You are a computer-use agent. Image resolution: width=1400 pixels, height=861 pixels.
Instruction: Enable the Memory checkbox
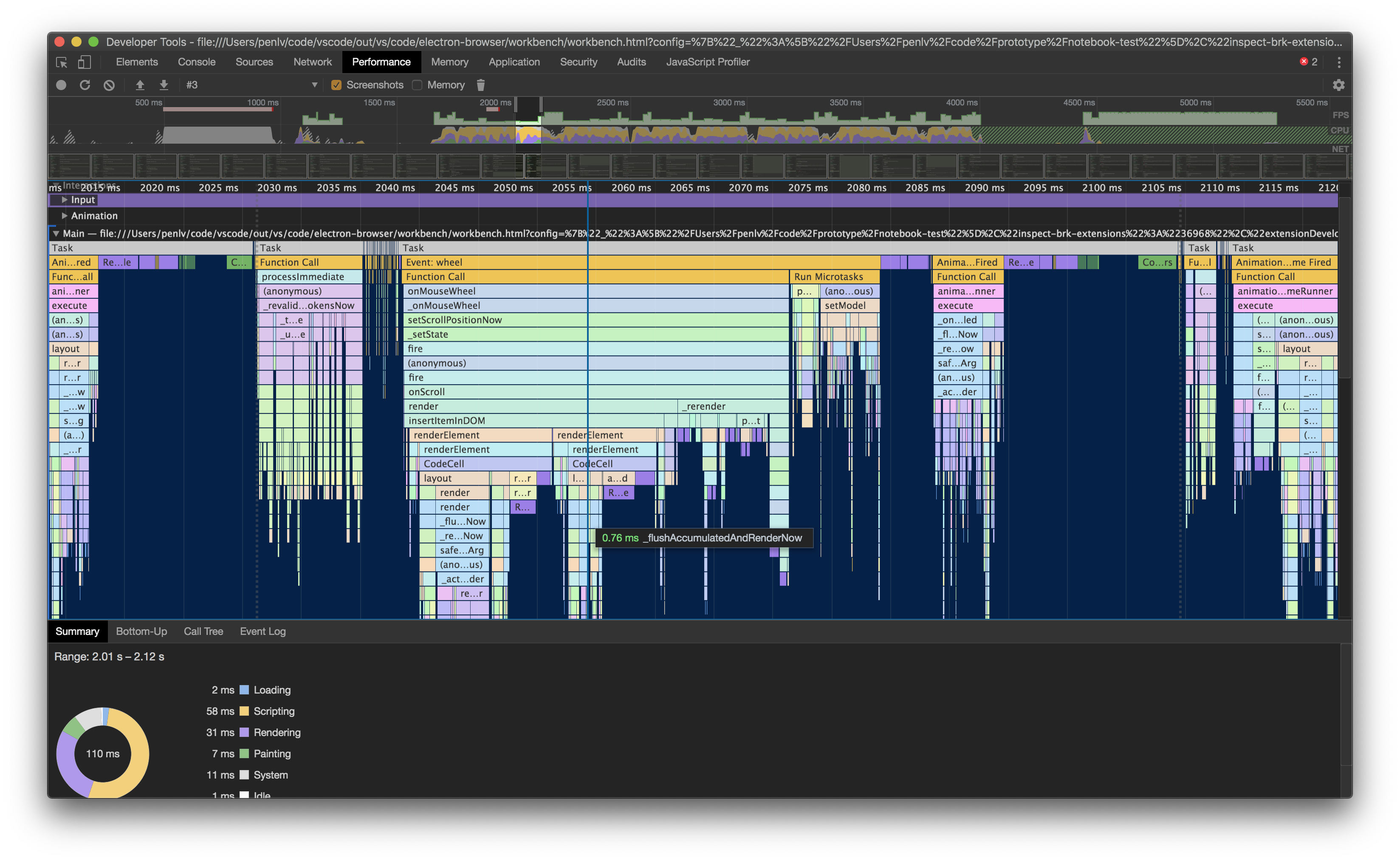click(x=417, y=85)
